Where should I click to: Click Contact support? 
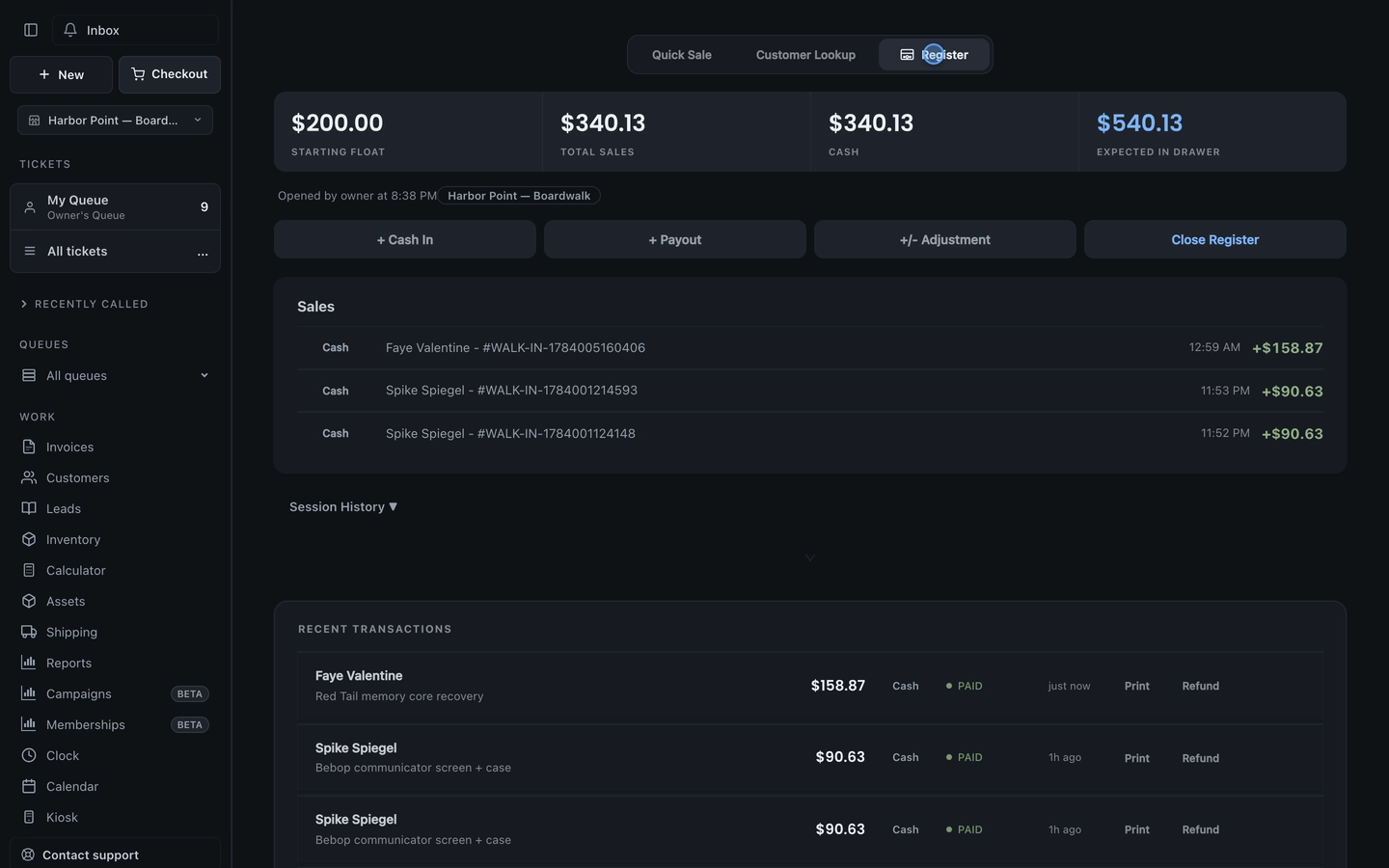115,854
